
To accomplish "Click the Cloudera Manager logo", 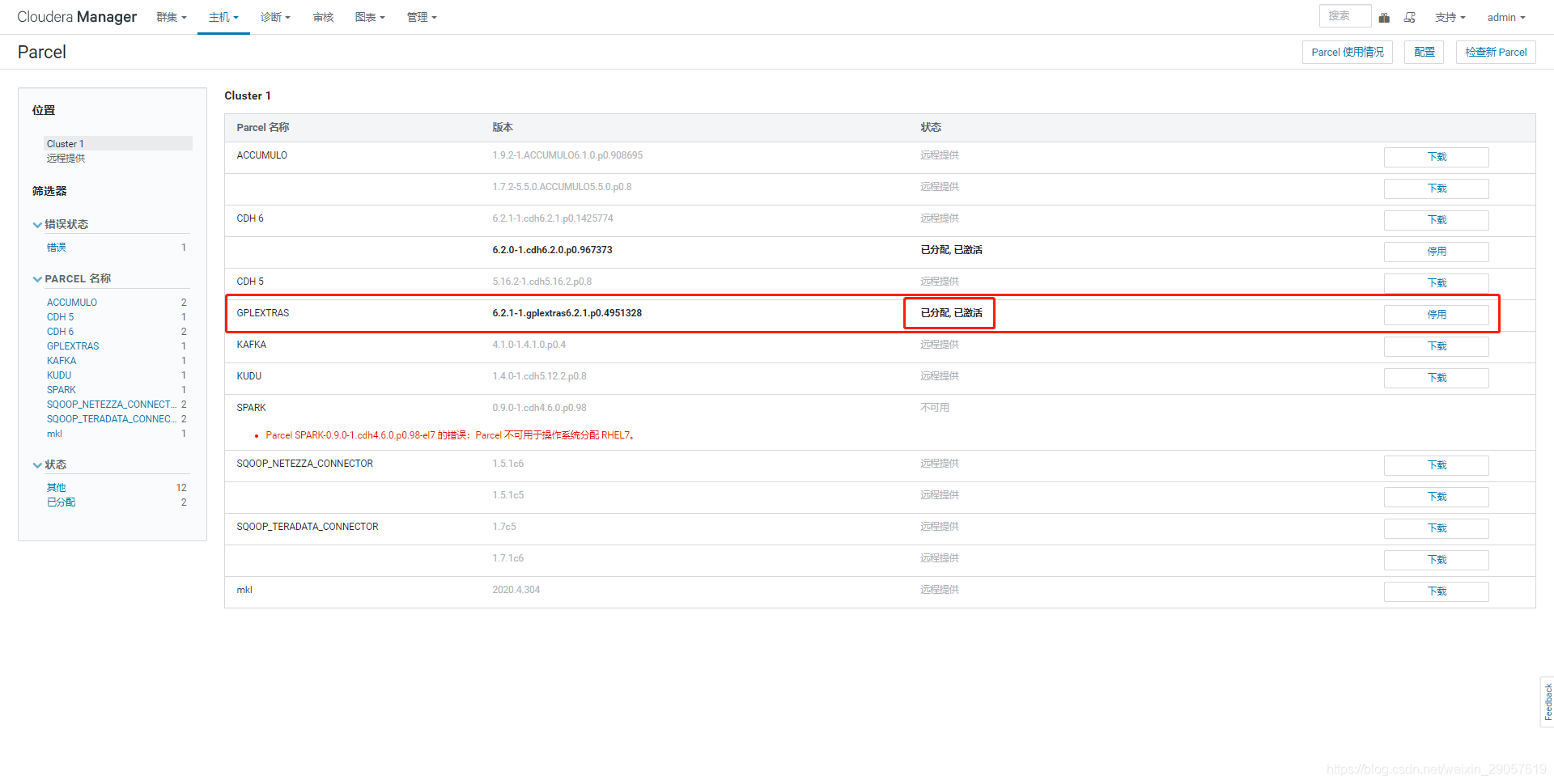I will (x=77, y=17).
